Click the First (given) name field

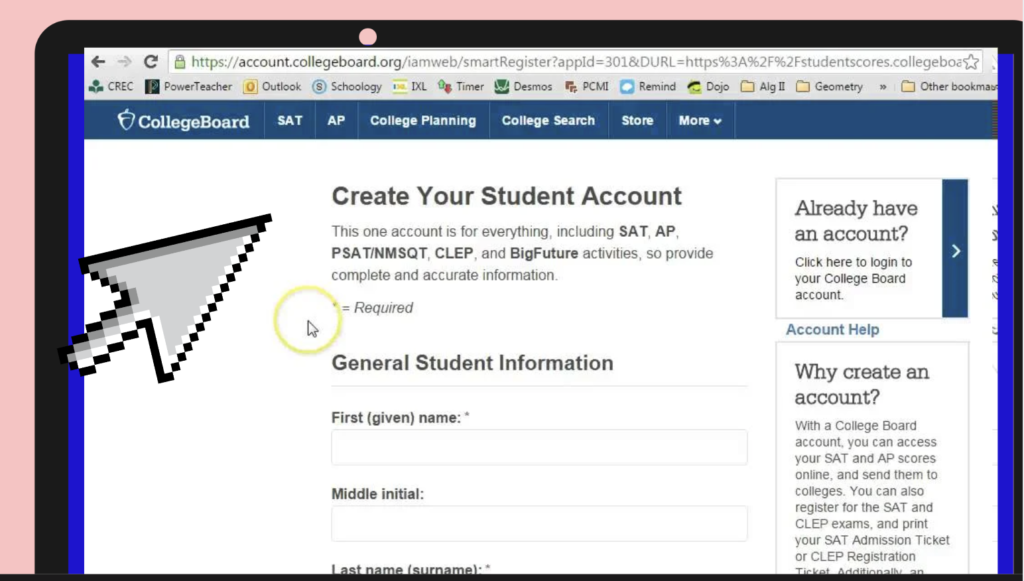(539, 447)
